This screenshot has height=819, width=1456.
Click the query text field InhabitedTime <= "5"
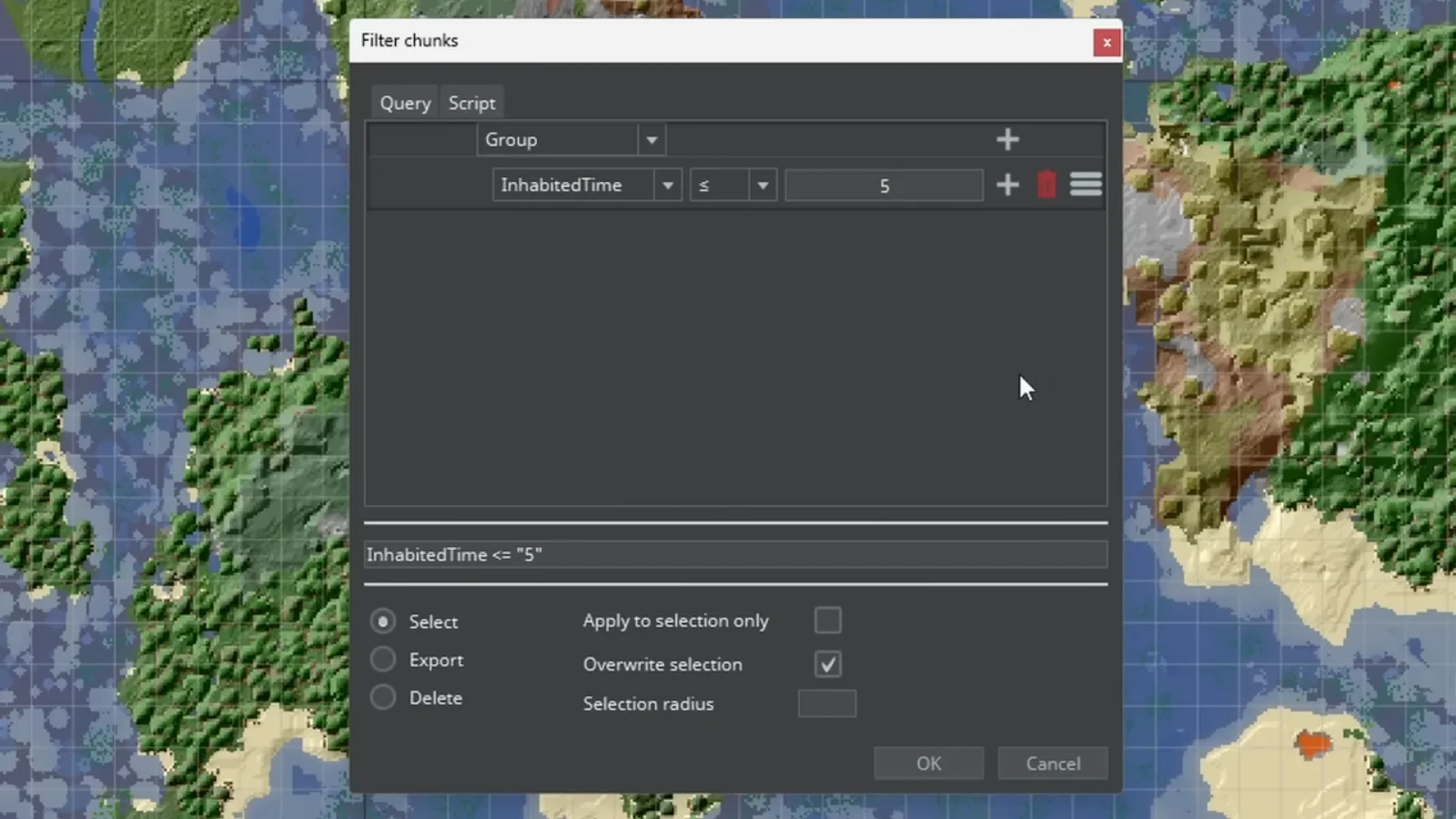click(736, 554)
